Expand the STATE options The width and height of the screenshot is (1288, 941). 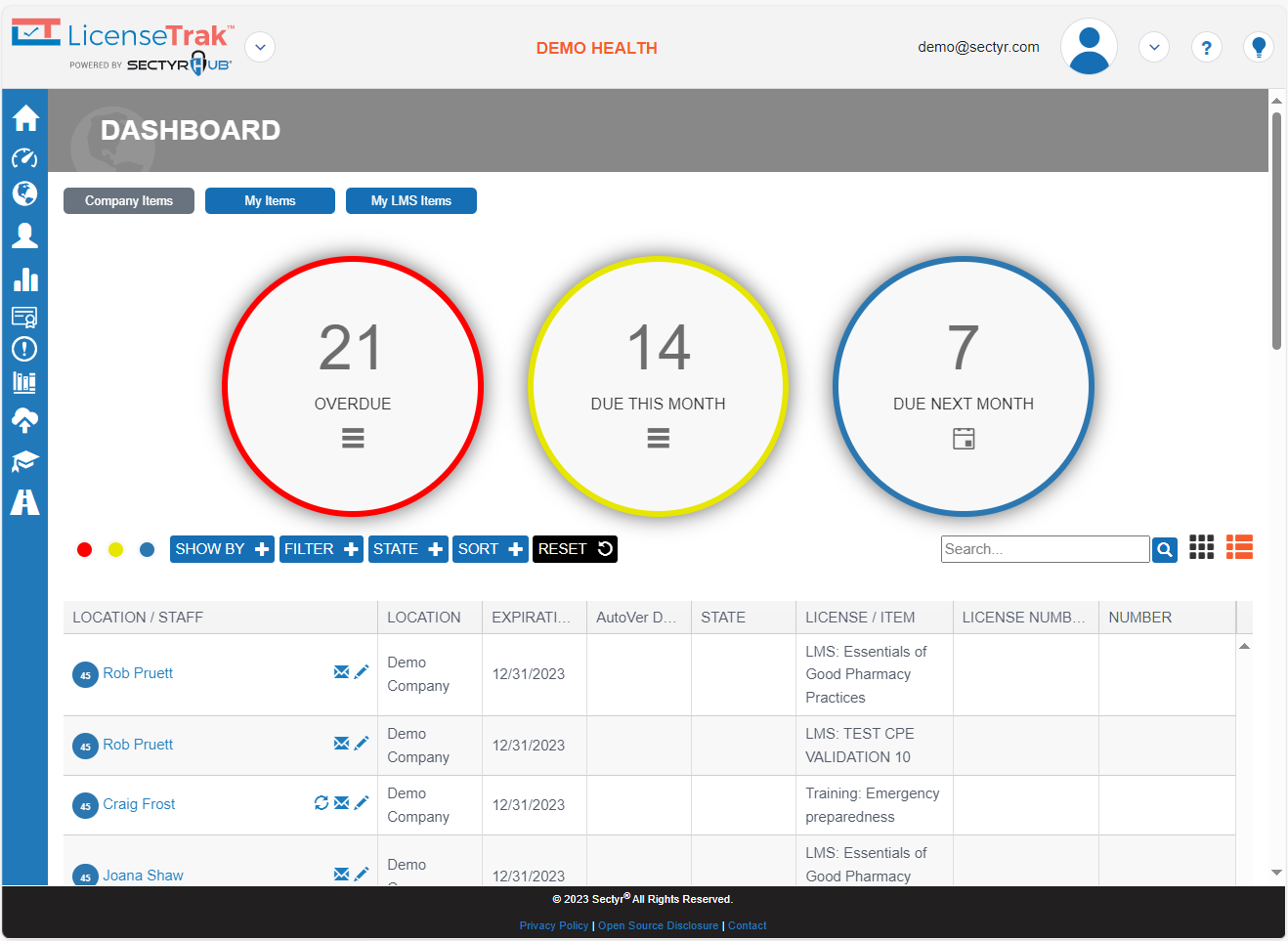pos(408,549)
